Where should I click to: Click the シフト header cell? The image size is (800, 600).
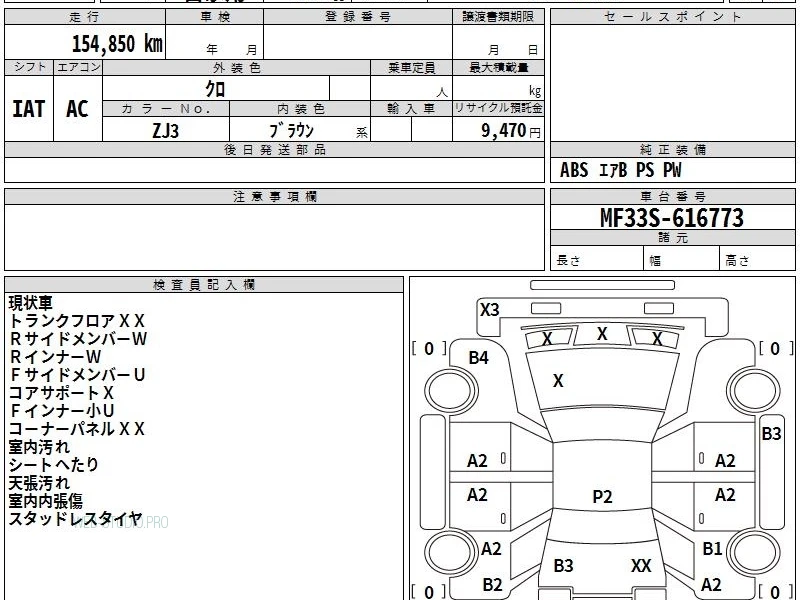click(29, 67)
